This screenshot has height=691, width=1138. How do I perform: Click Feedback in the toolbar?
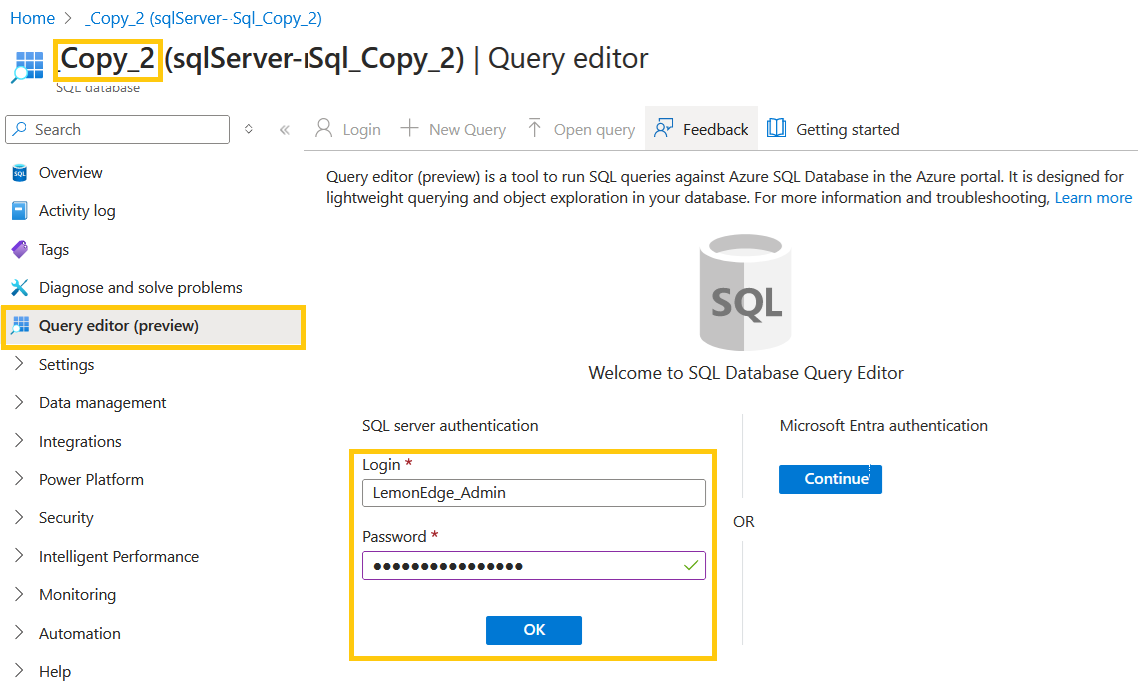pos(701,128)
